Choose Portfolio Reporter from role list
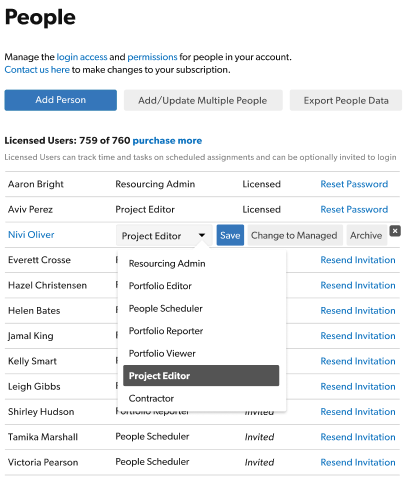The width and height of the screenshot is (408, 485). 166,331
